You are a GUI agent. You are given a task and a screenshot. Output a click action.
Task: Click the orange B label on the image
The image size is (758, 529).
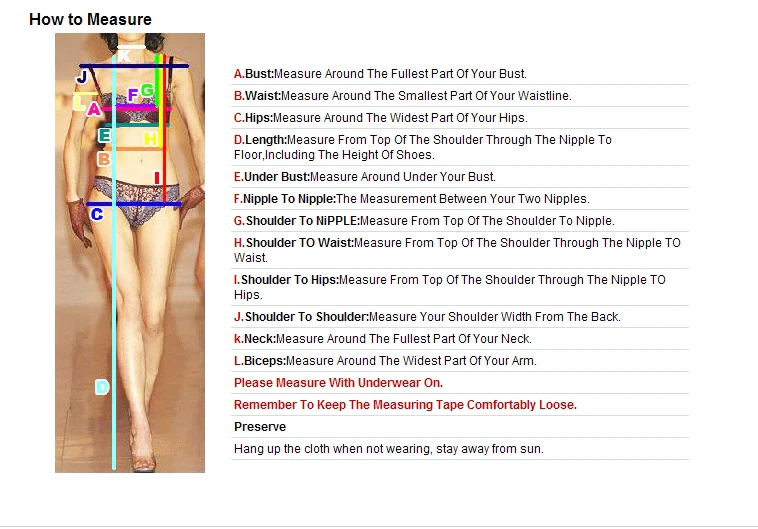pos(103,159)
